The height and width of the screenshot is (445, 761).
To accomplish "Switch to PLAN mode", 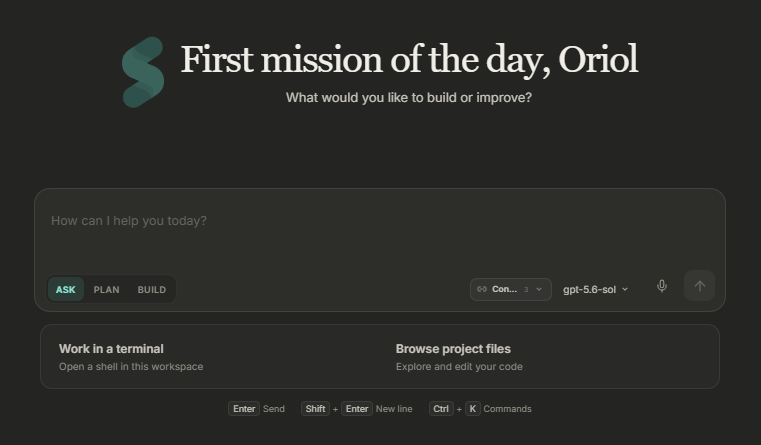I will 106,290.
